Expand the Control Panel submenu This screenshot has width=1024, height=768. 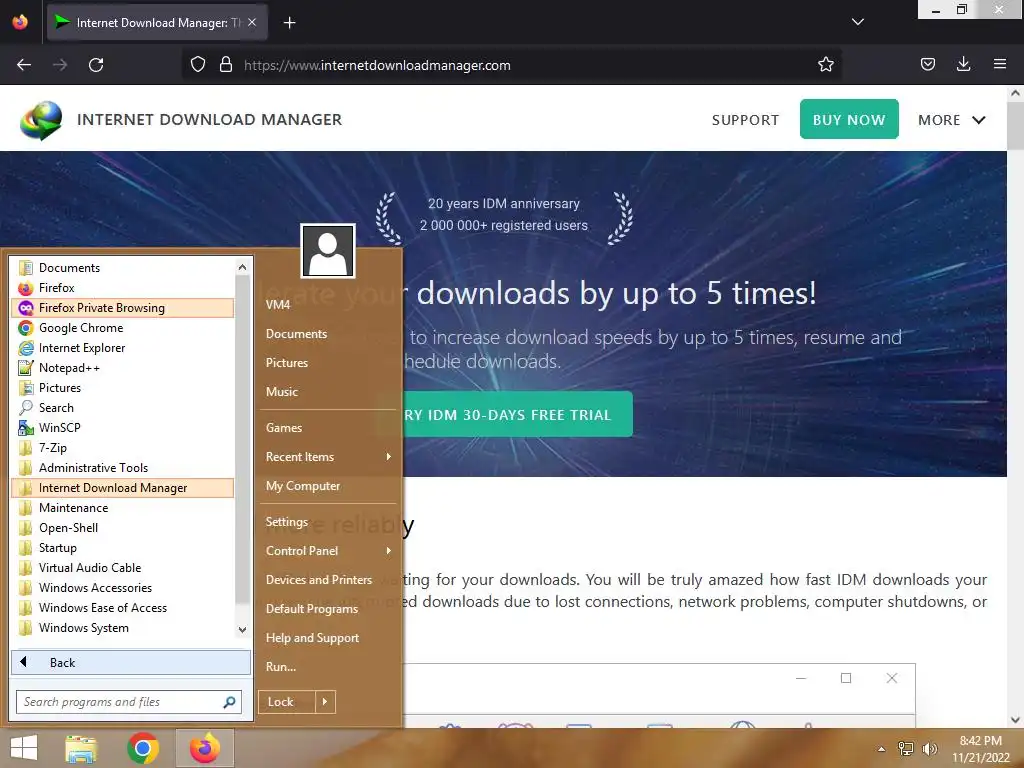[327, 551]
